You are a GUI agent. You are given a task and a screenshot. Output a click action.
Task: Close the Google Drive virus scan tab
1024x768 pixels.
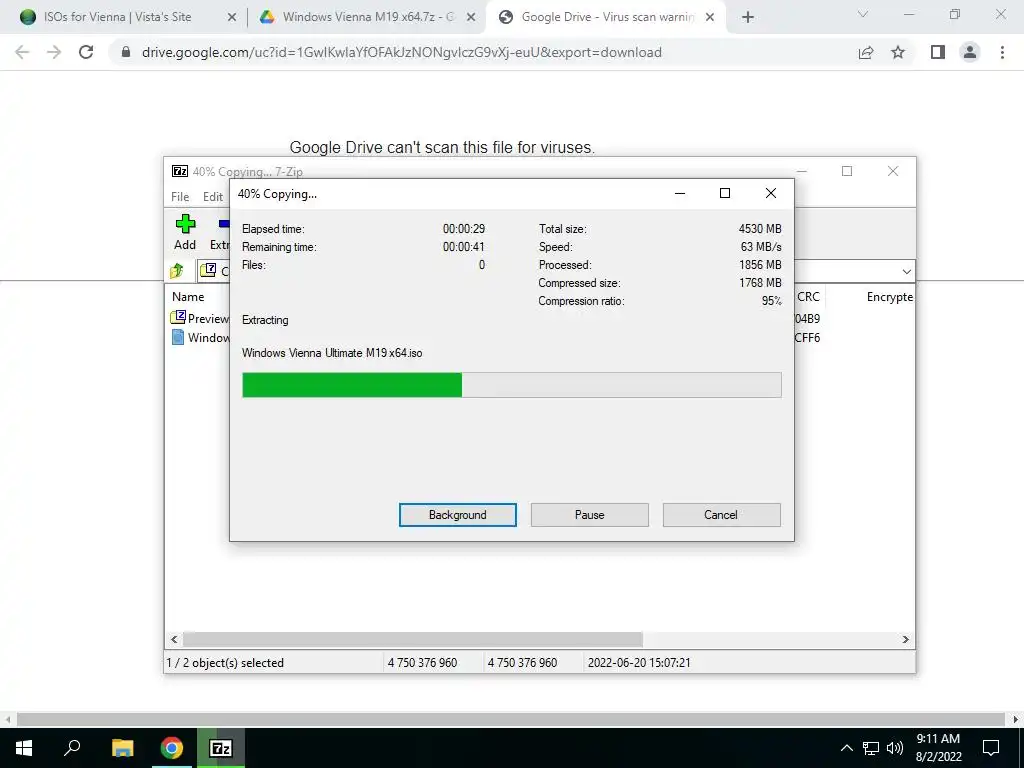(x=710, y=18)
